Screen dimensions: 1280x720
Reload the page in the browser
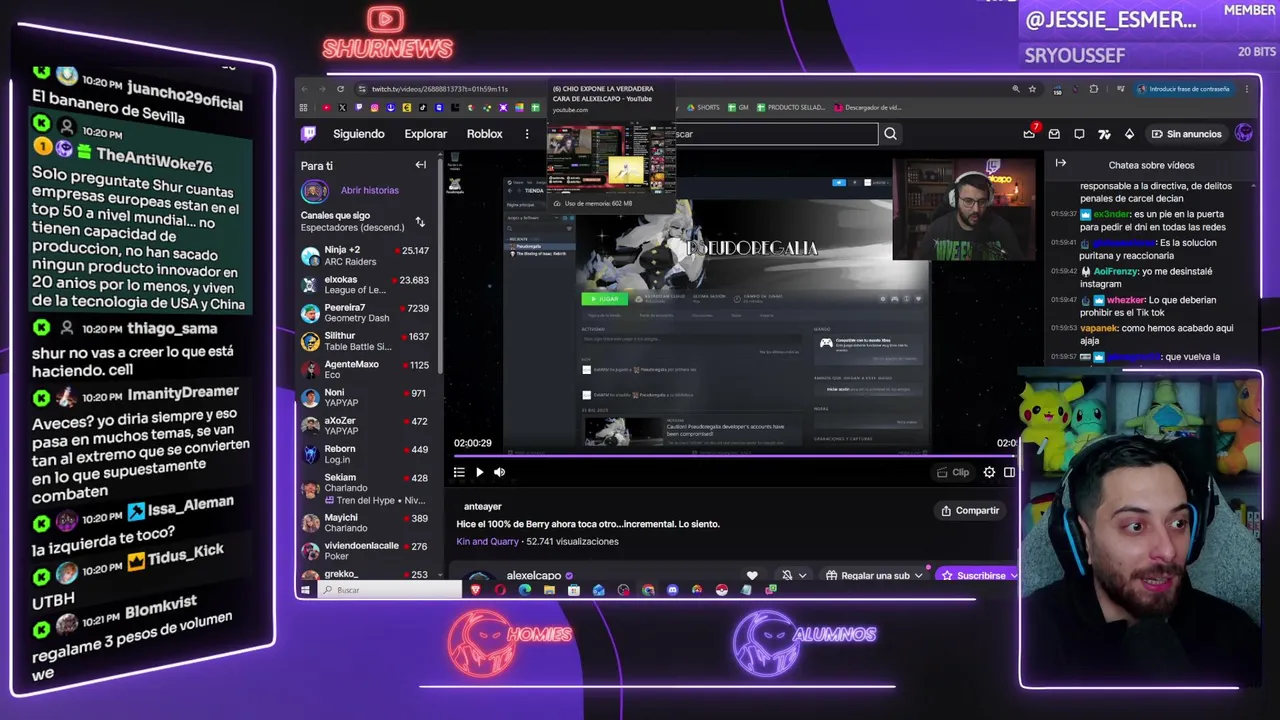point(340,89)
